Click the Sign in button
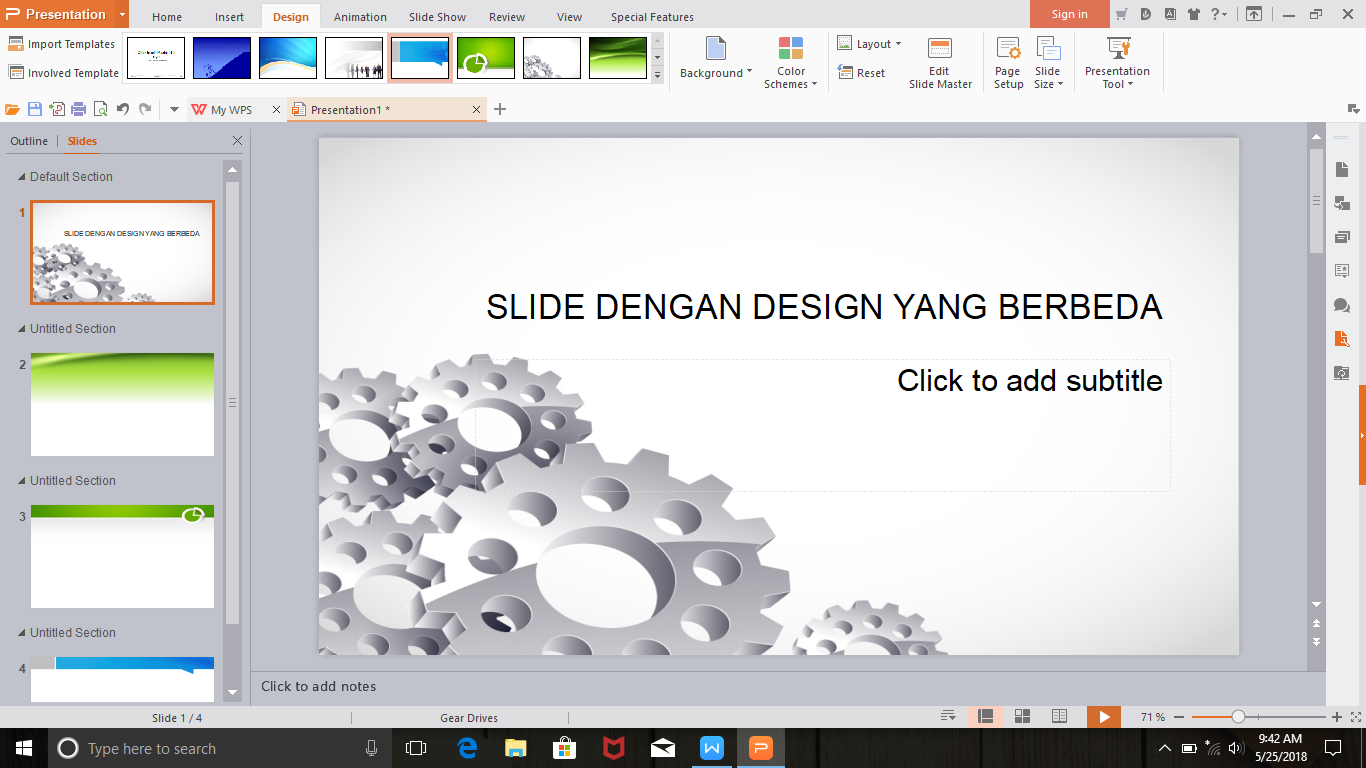This screenshot has height=768, width=1366. tap(1068, 14)
